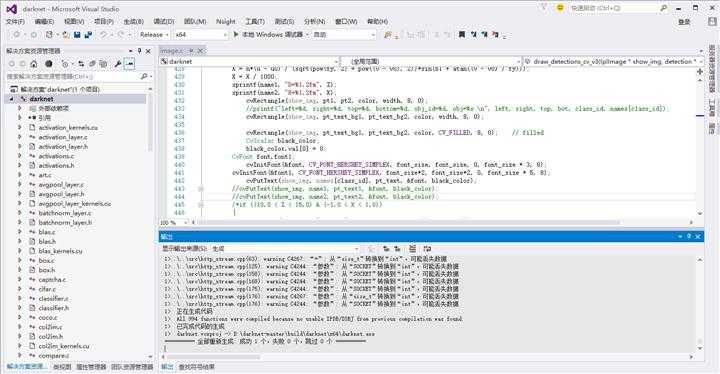Image resolution: width=720 pixels, height=374 pixels.
Task: Click the Quick Launch magnifier icon
Action: (664, 8)
